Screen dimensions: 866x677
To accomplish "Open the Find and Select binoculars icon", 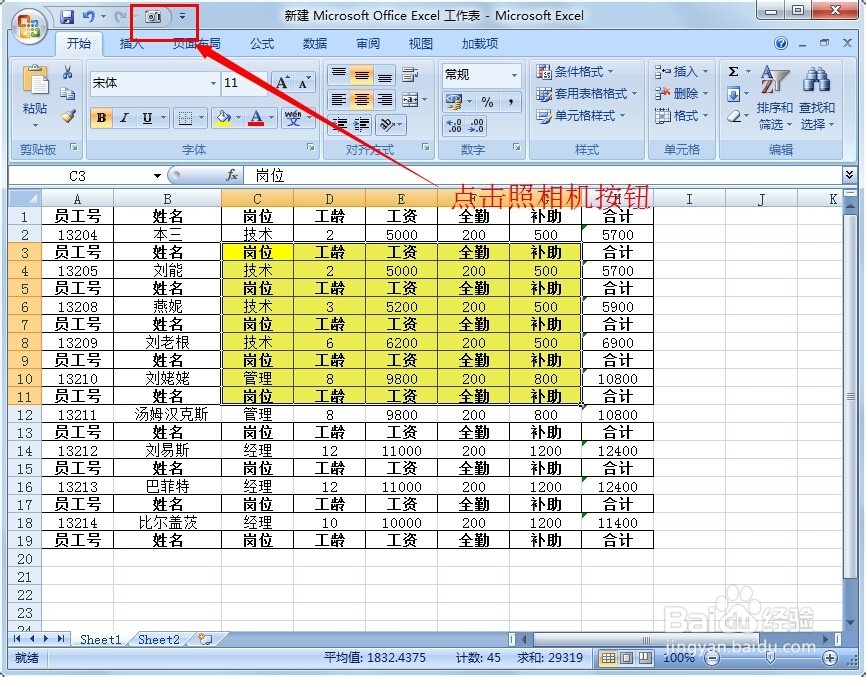I will click(x=816, y=79).
